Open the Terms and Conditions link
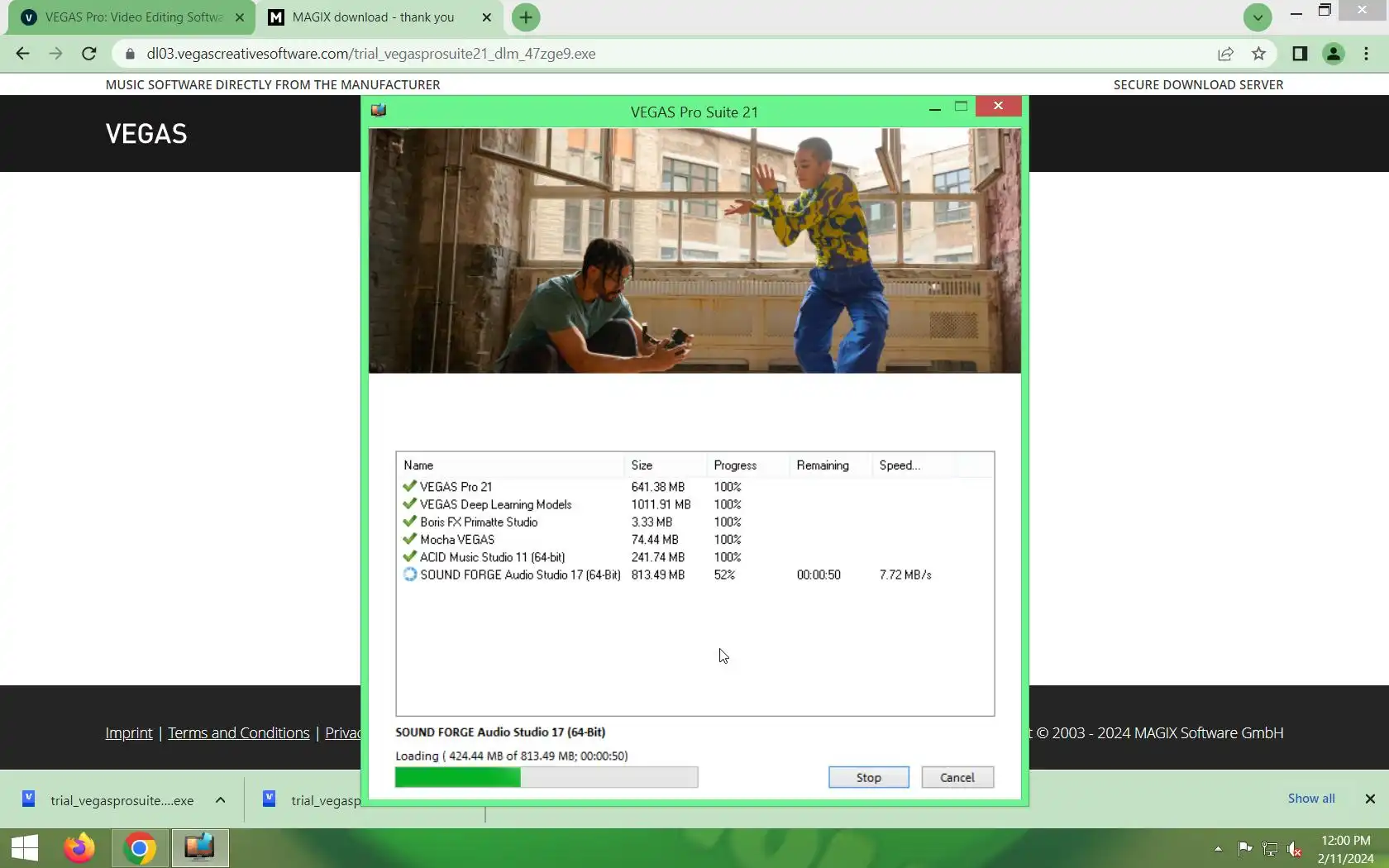Image resolution: width=1389 pixels, height=868 pixels. point(239,733)
